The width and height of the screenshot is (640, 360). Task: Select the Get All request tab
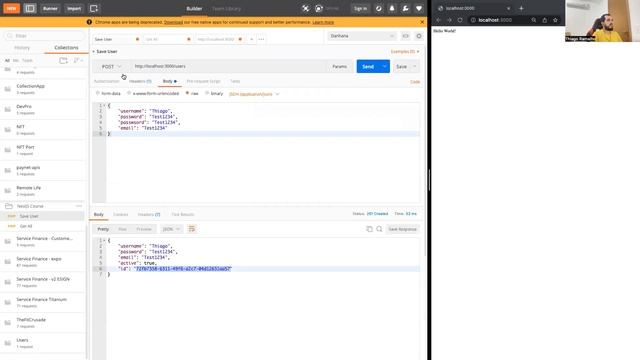pyautogui.click(x=167, y=39)
